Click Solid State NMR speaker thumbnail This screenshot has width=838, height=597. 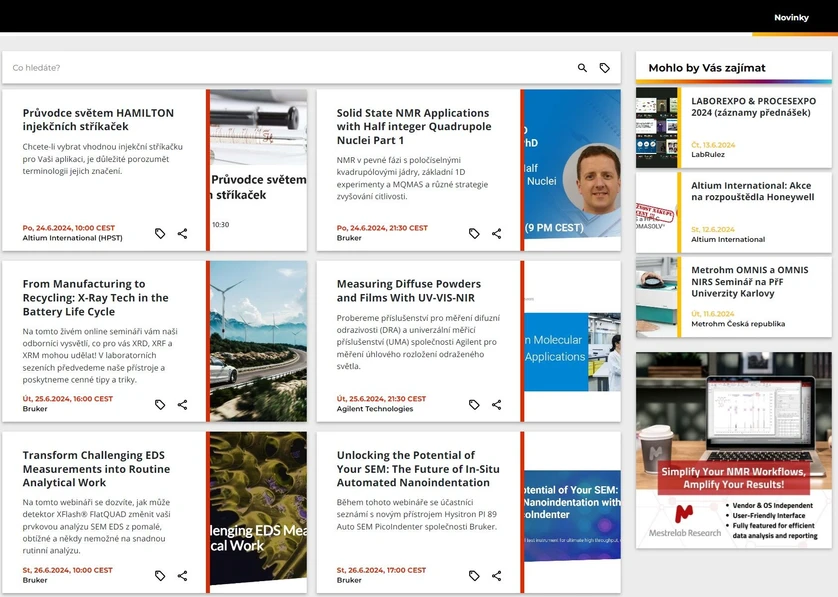click(x=572, y=170)
